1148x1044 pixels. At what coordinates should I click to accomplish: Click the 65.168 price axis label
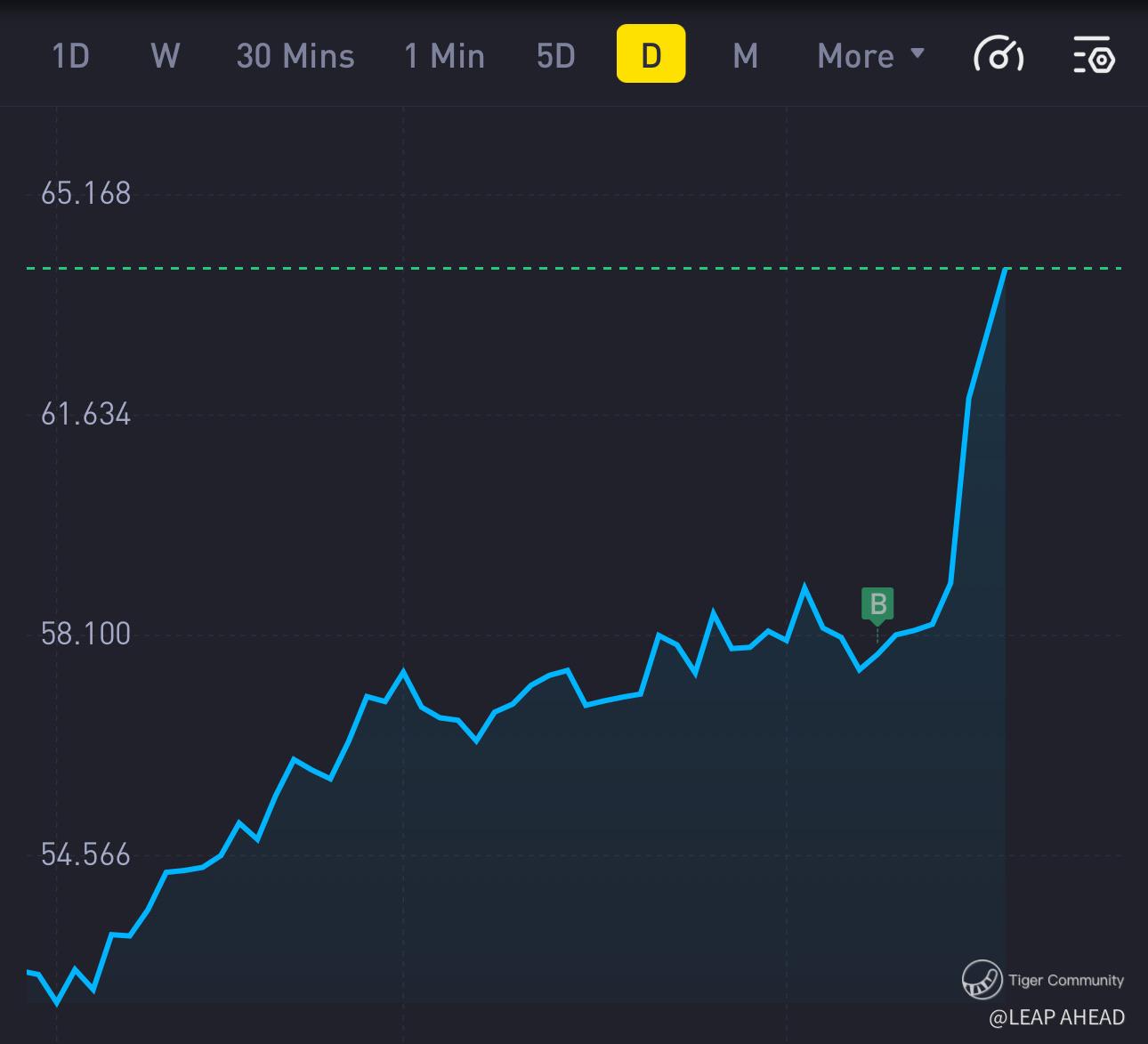85,193
